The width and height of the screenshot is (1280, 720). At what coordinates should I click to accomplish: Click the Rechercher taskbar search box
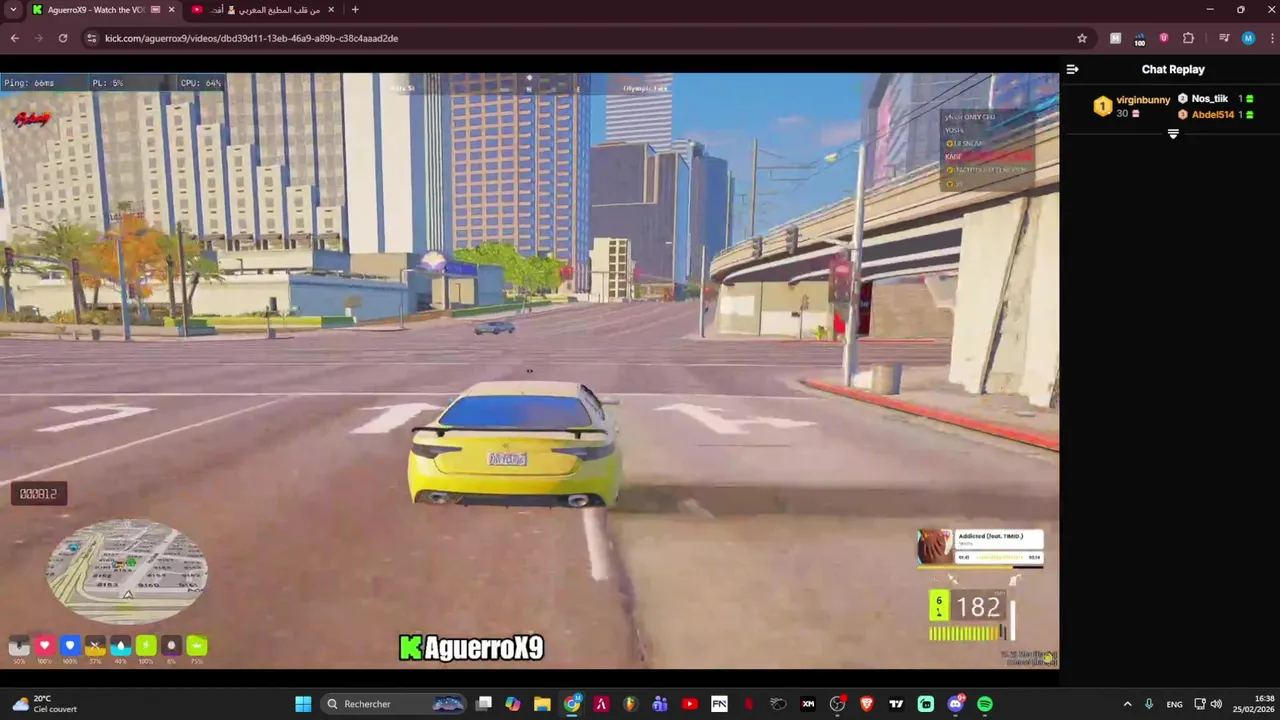(395, 704)
